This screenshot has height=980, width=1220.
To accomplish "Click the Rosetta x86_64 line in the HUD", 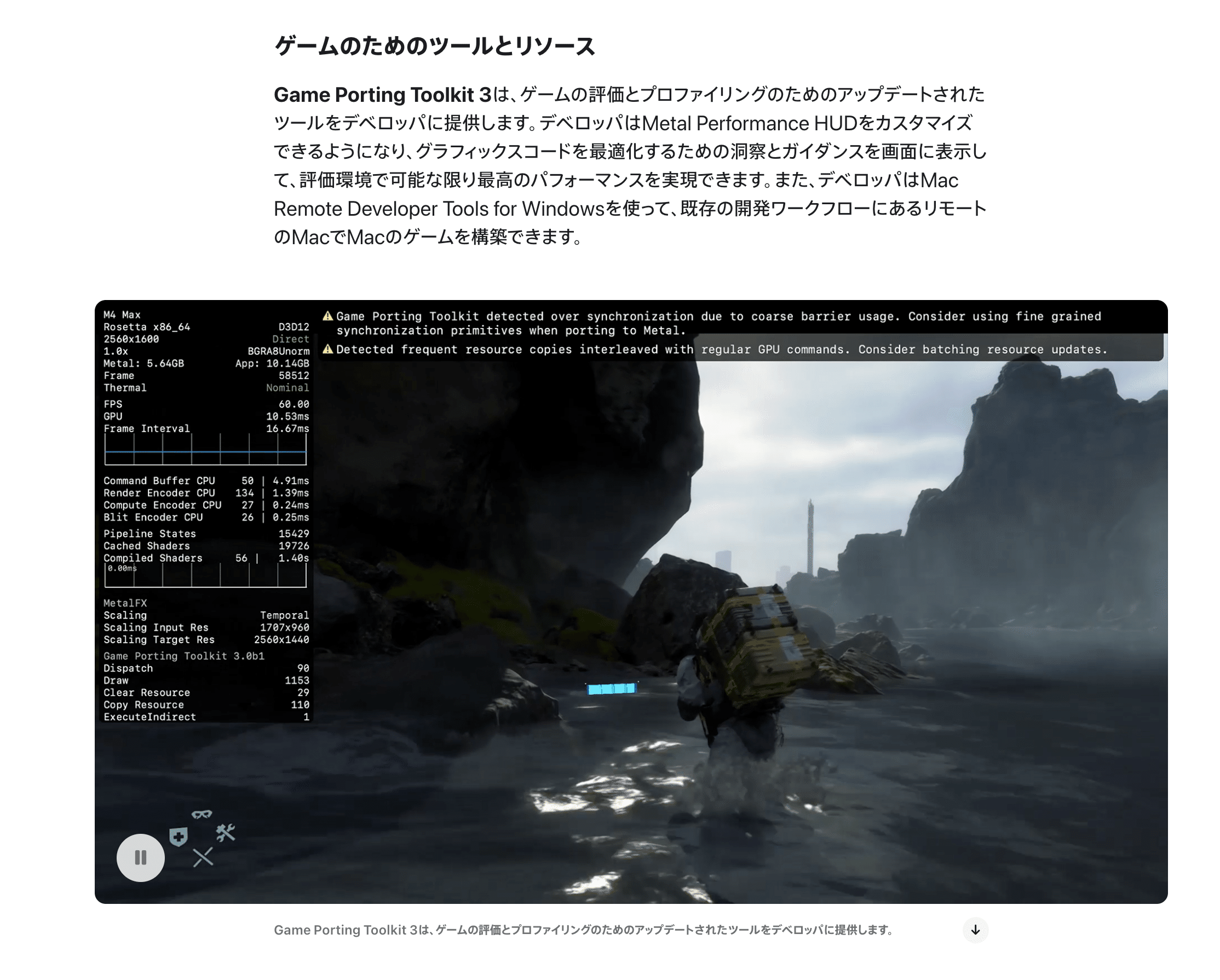I will coord(147,327).
